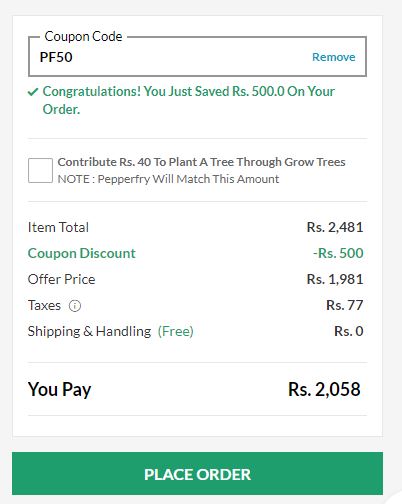Click the green (Free) shipping text
This screenshot has height=504, width=402.
click(176, 331)
